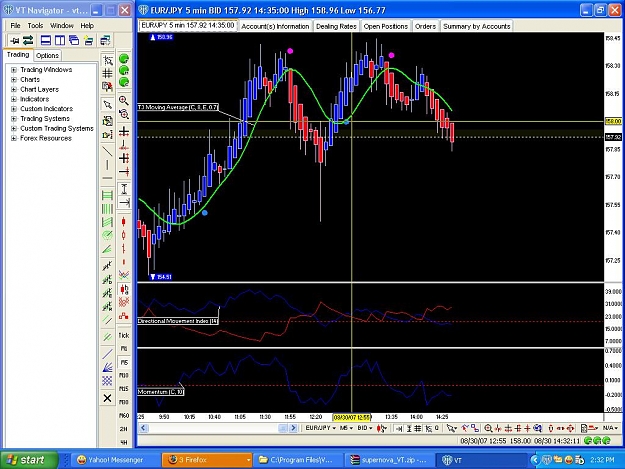The image size is (625, 469).
Task: Open the Tools menu
Action: pos(35,26)
